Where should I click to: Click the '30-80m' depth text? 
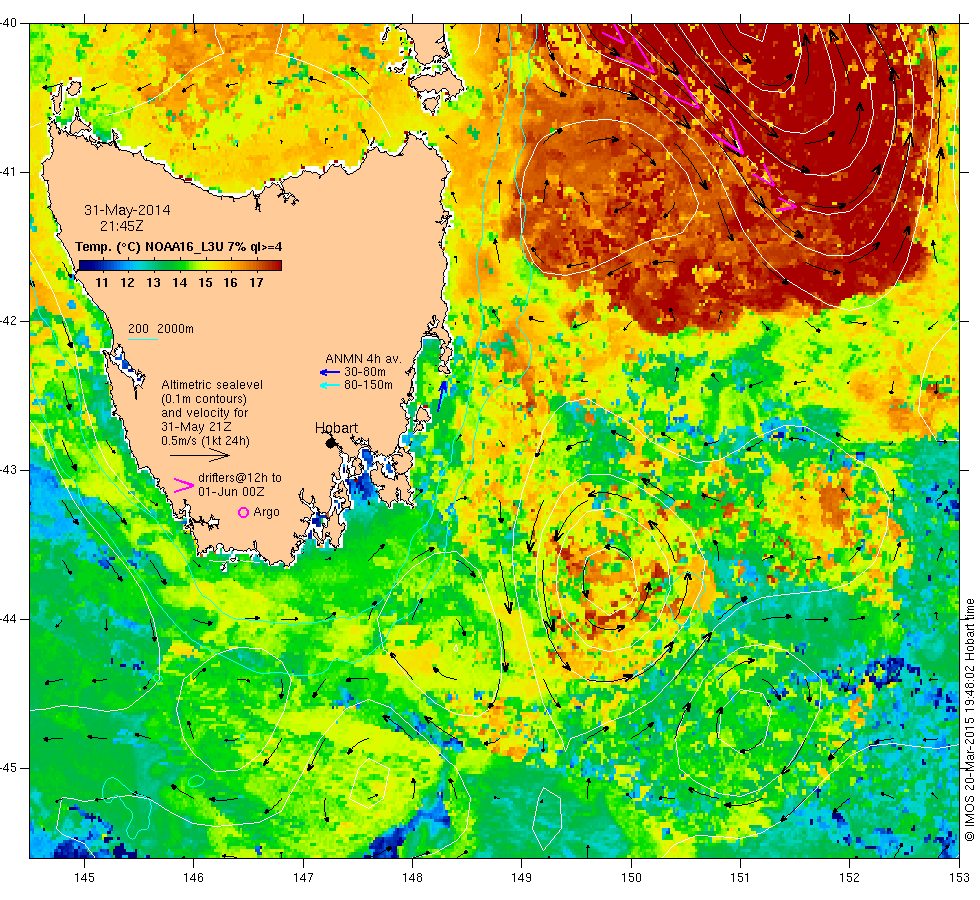point(365,372)
